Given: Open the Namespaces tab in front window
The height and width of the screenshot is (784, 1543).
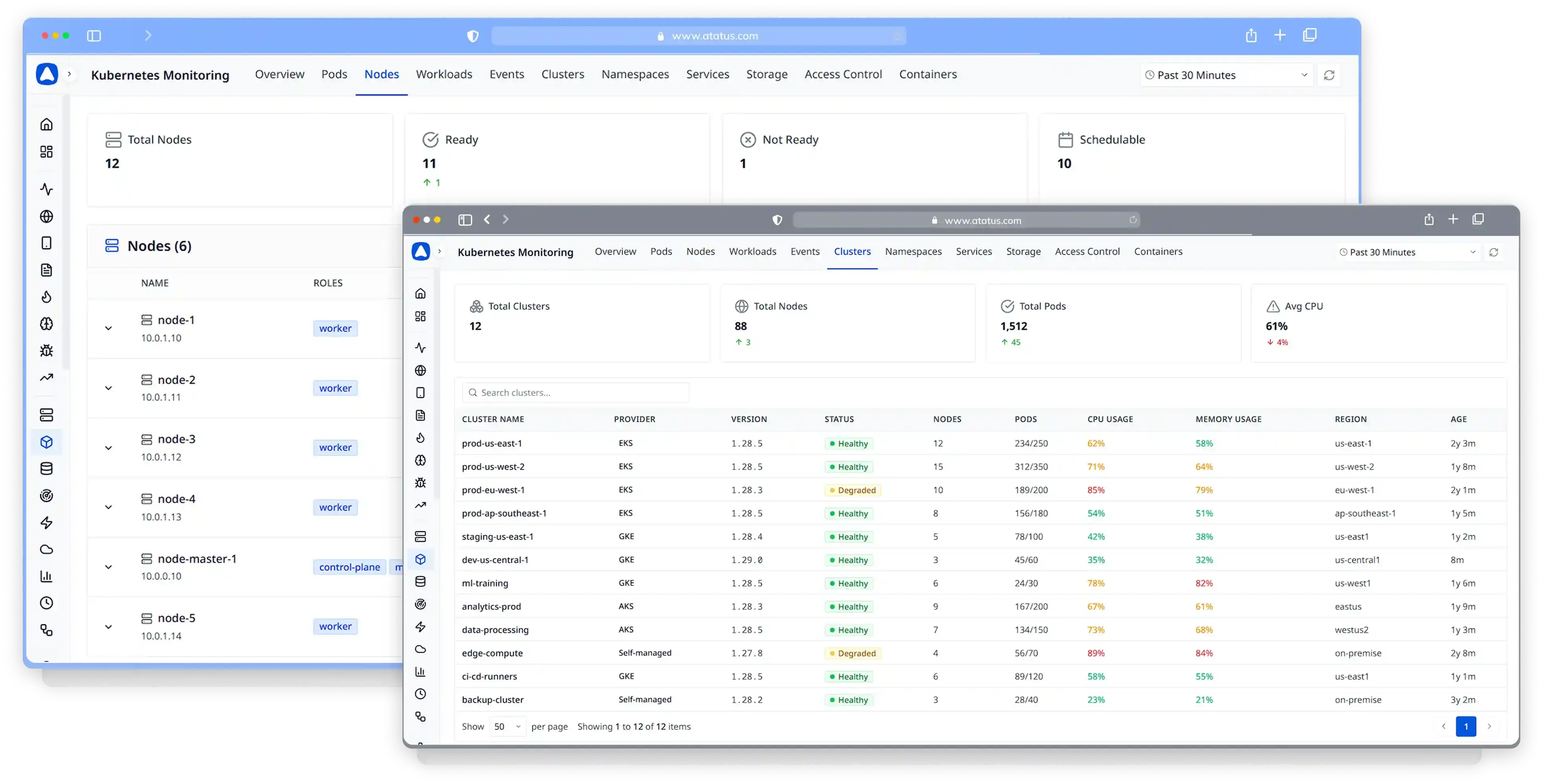Looking at the screenshot, I should (x=913, y=252).
